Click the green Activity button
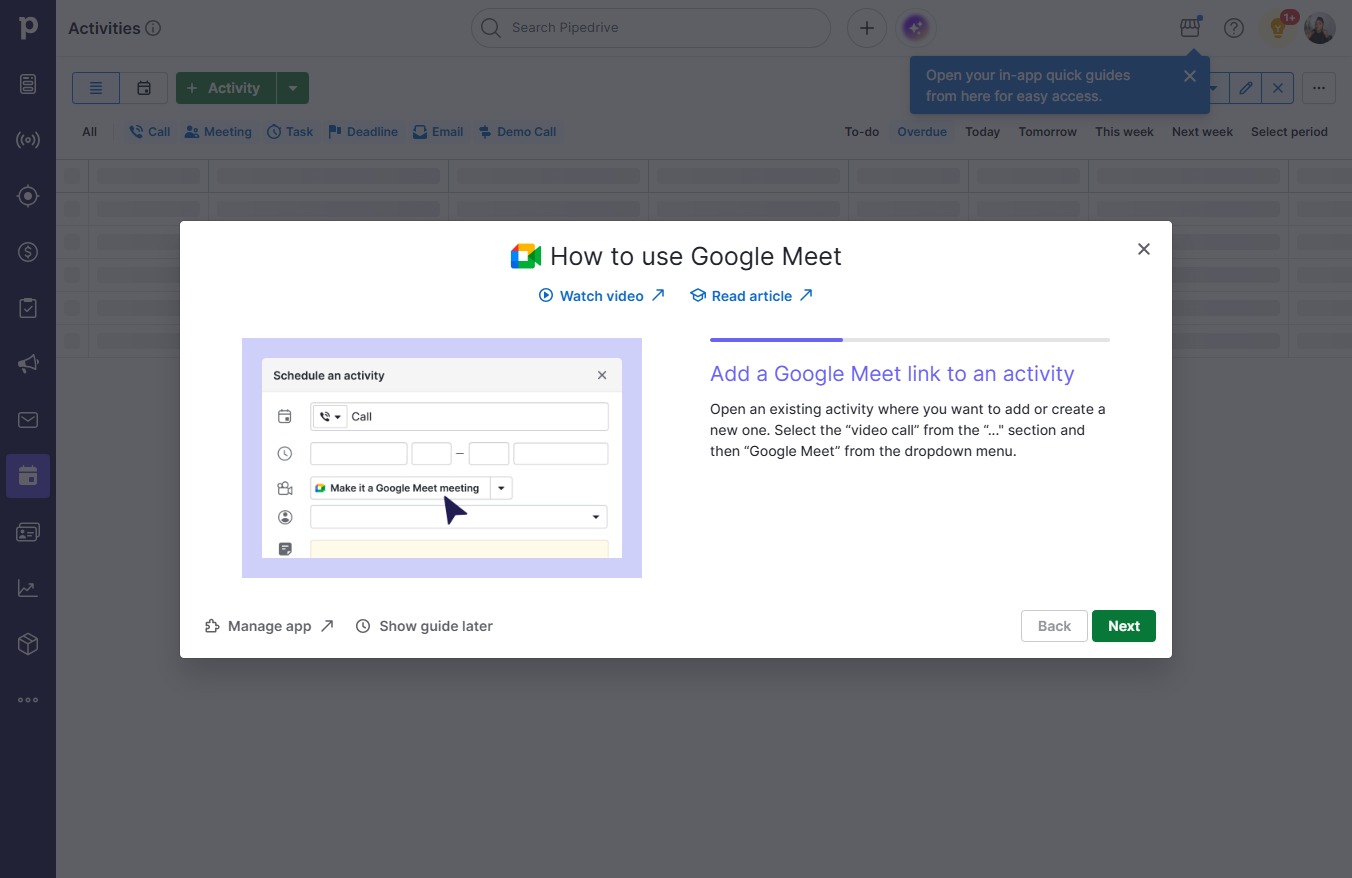 pyautogui.click(x=226, y=88)
